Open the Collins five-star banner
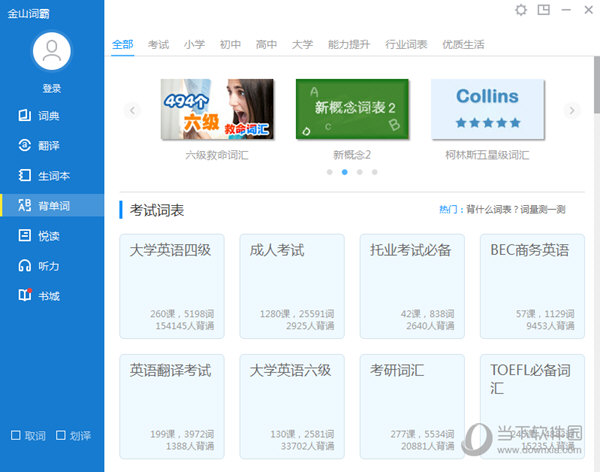Image resolution: width=600 pixels, height=472 pixels. point(488,109)
